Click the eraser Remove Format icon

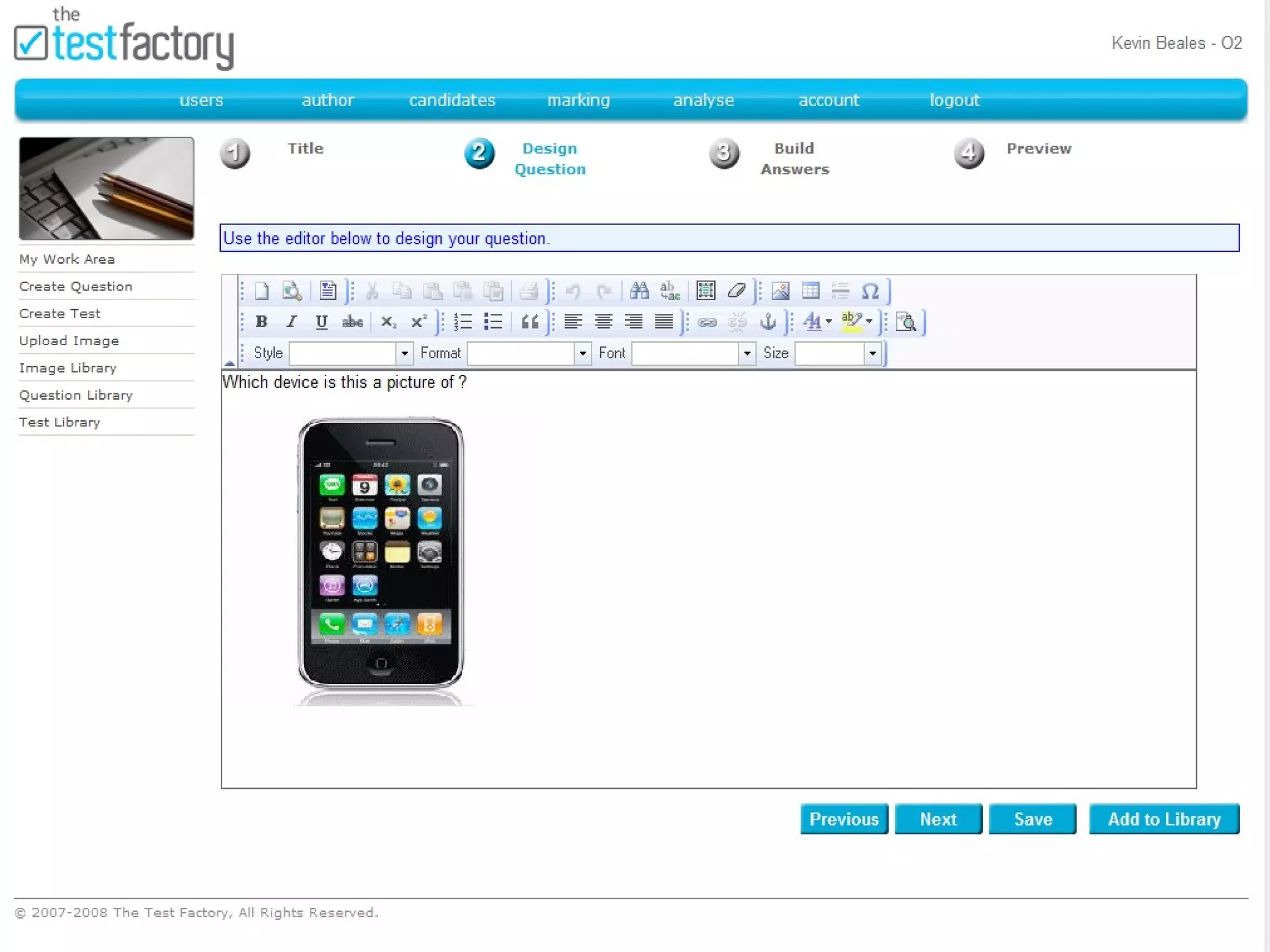pos(736,291)
